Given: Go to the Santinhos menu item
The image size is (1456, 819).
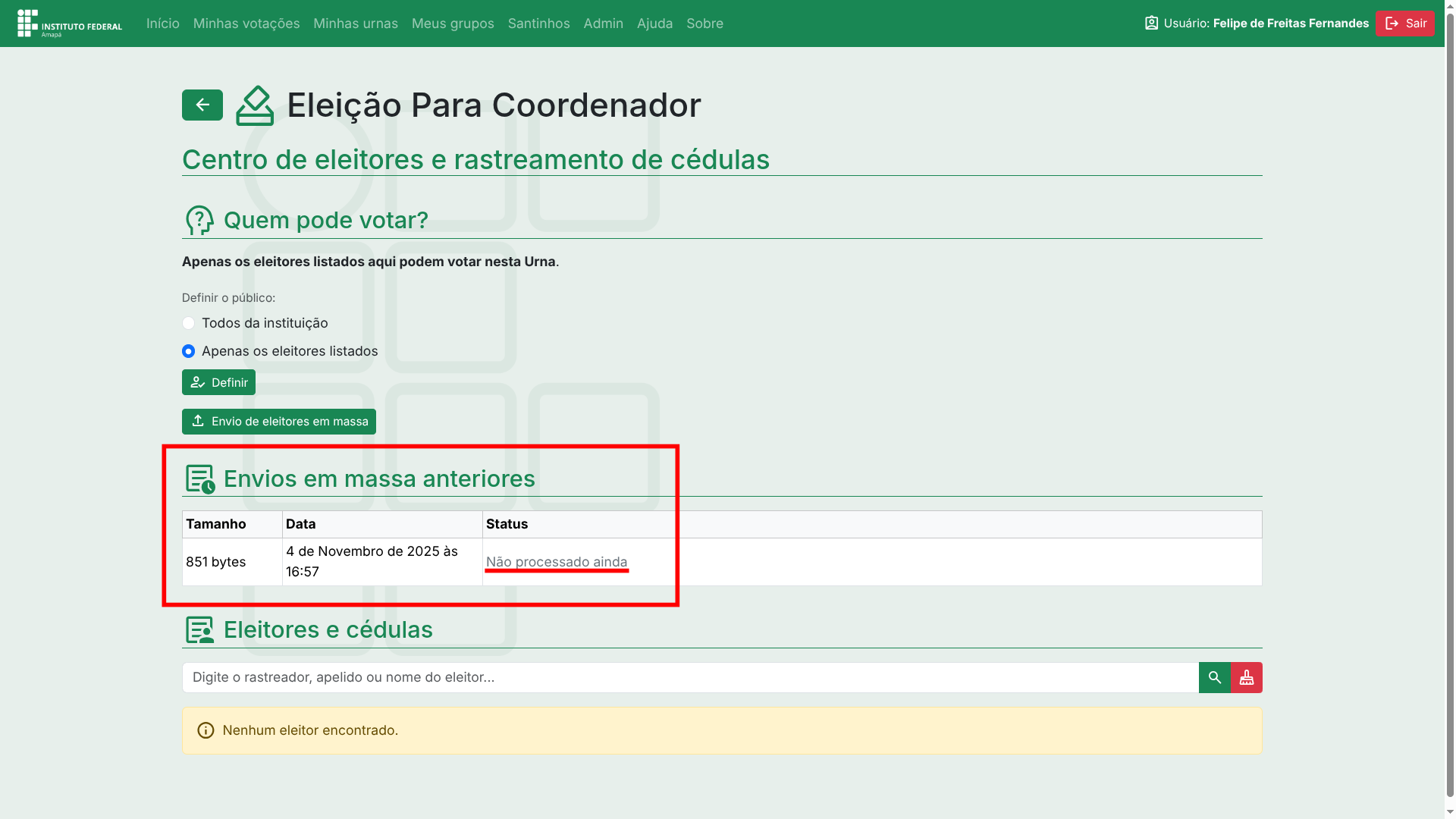Looking at the screenshot, I should 538,24.
